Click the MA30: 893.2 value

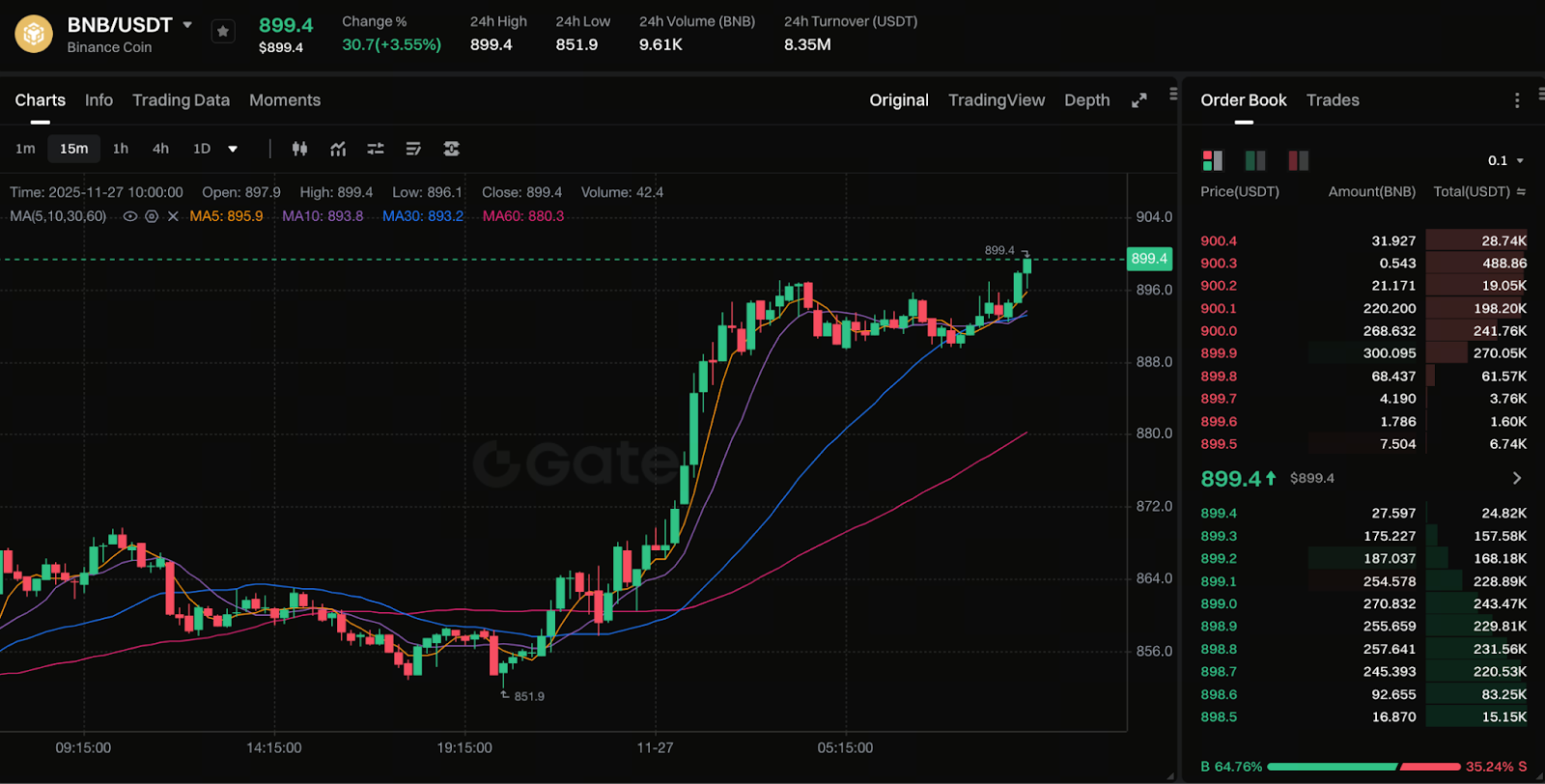coord(423,216)
